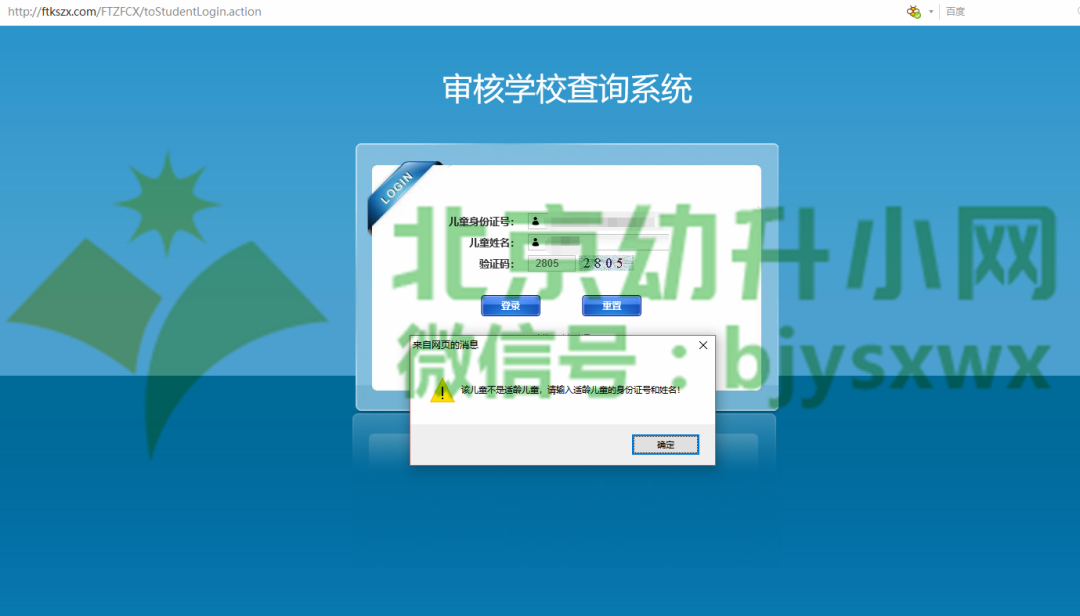The width and height of the screenshot is (1080, 616).
Task: Focus the 儿童身份证号 input field
Action: click(x=600, y=221)
